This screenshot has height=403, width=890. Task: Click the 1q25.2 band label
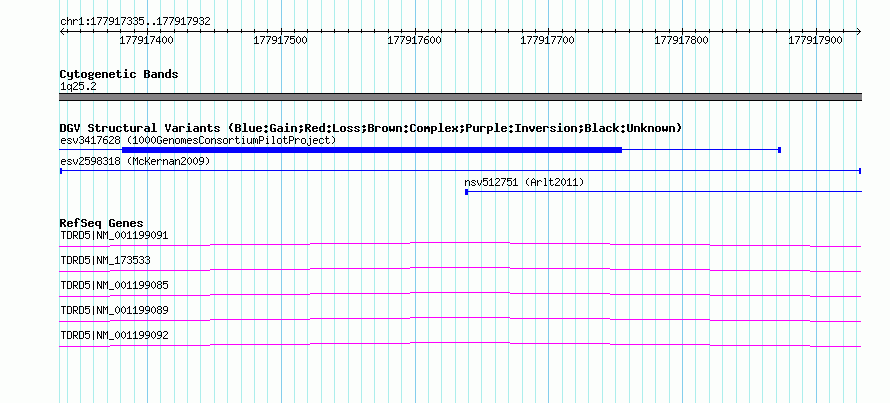[x=78, y=87]
